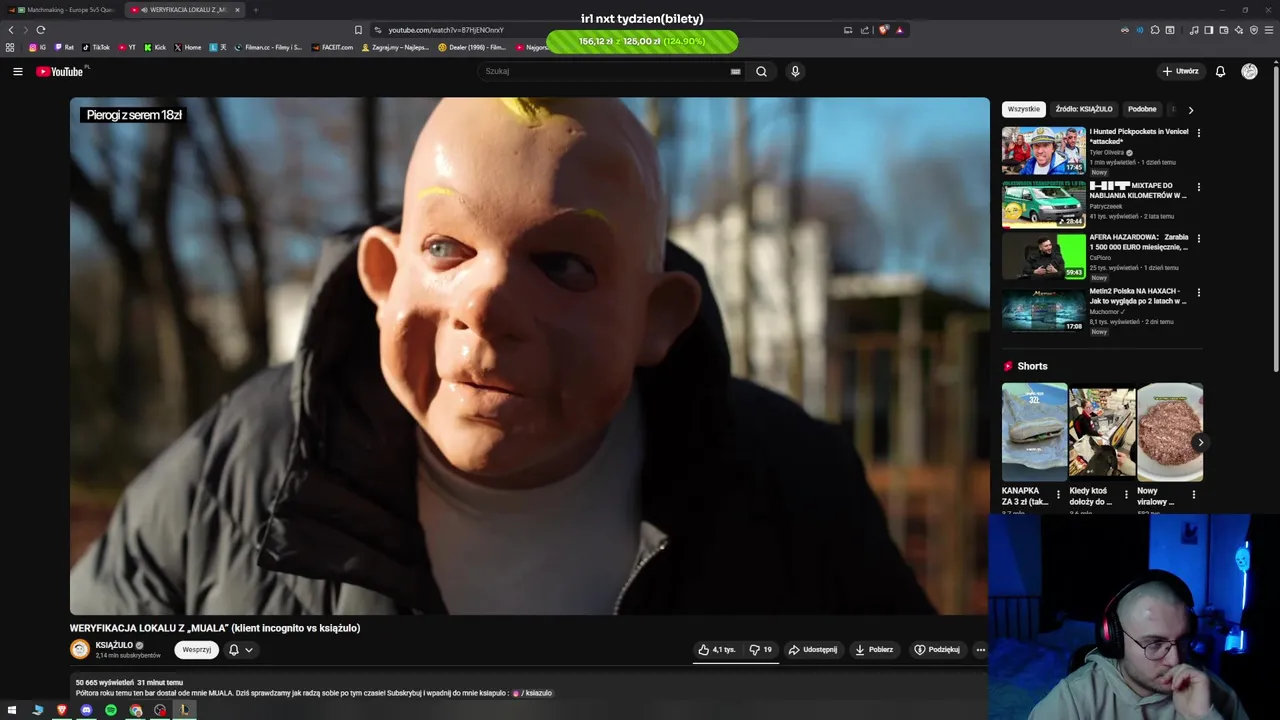Viewport: 1280px width, 720px height.
Task: Open media control music note icon
Action: click(1194, 30)
